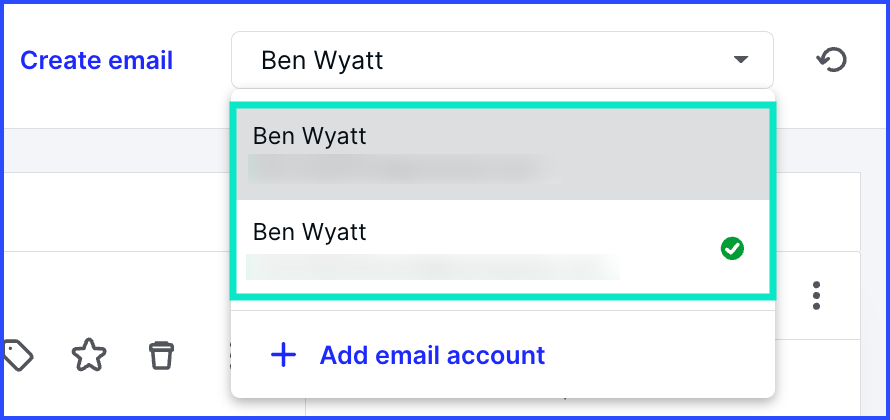Viewport: 890px width, 420px height.
Task: Click the green checkmark badge
Action: (x=732, y=249)
